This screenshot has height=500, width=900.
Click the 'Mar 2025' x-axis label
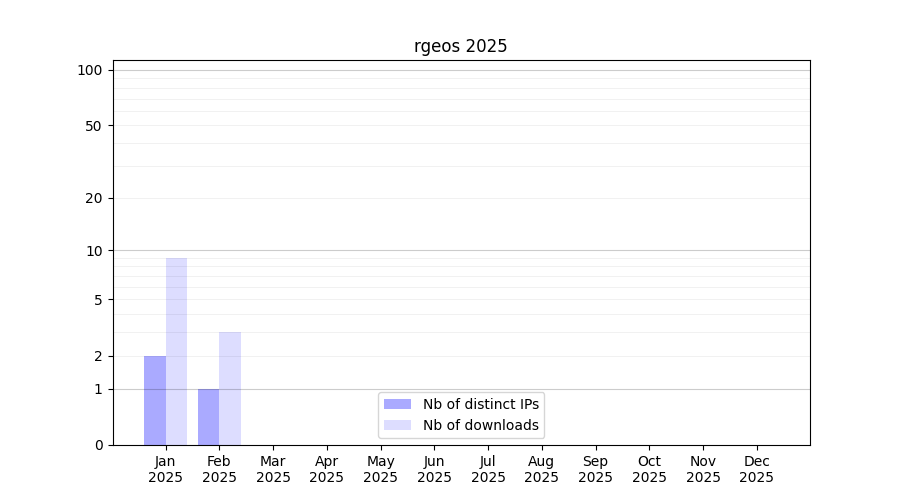click(x=273, y=469)
